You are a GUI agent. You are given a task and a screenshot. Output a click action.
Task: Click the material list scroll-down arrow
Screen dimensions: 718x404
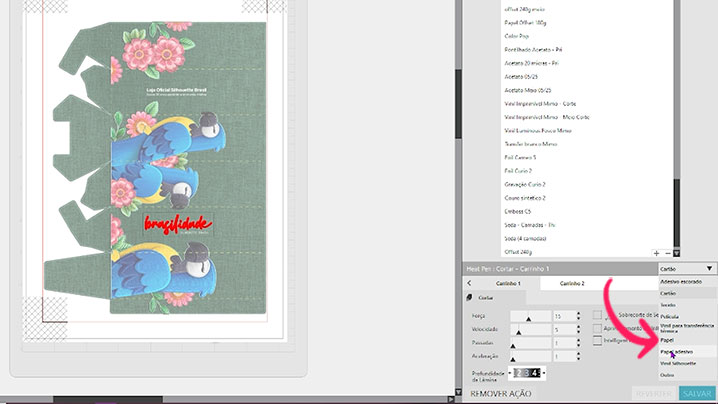click(x=676, y=253)
